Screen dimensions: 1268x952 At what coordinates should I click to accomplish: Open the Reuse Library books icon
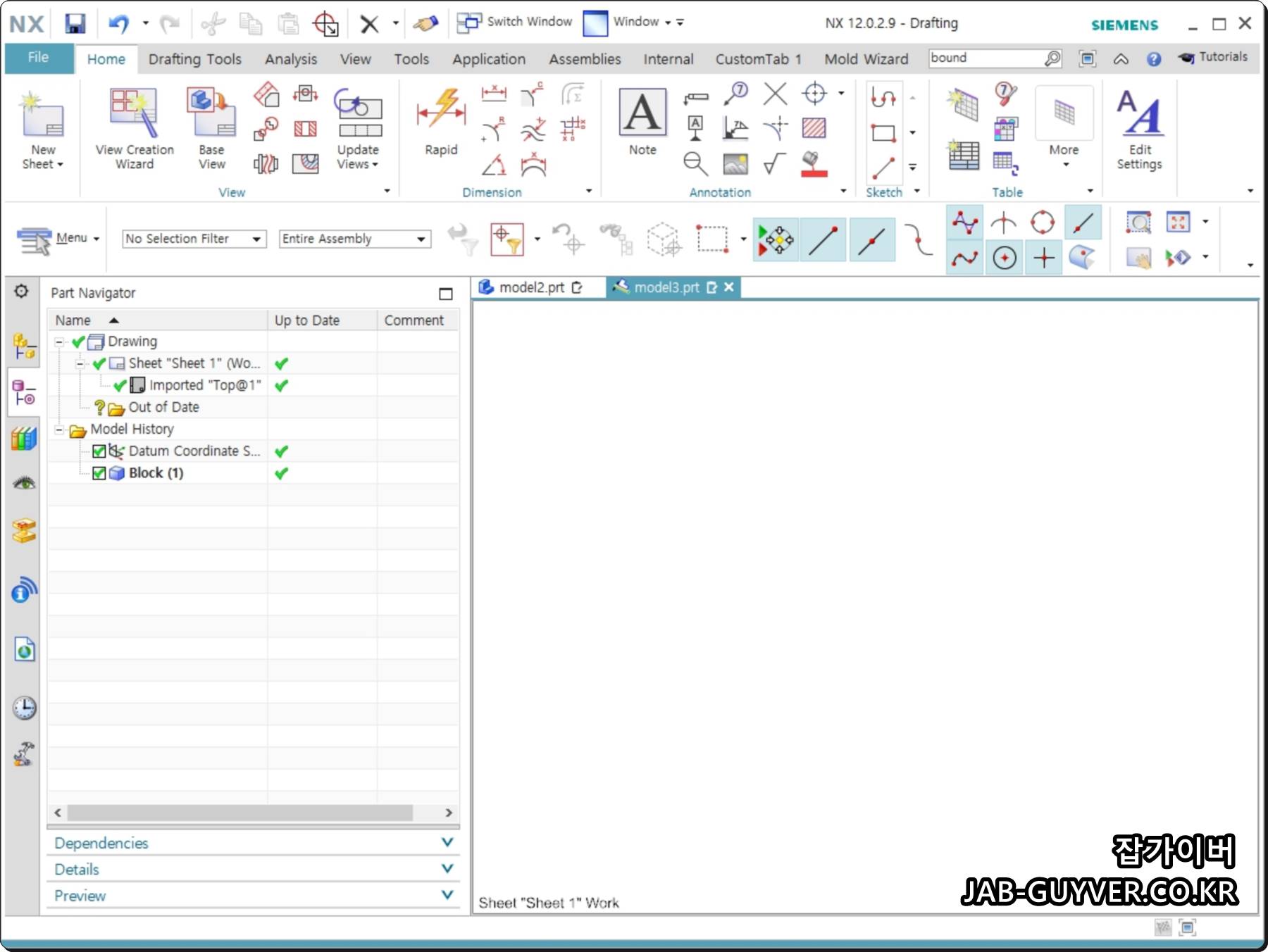[24, 439]
